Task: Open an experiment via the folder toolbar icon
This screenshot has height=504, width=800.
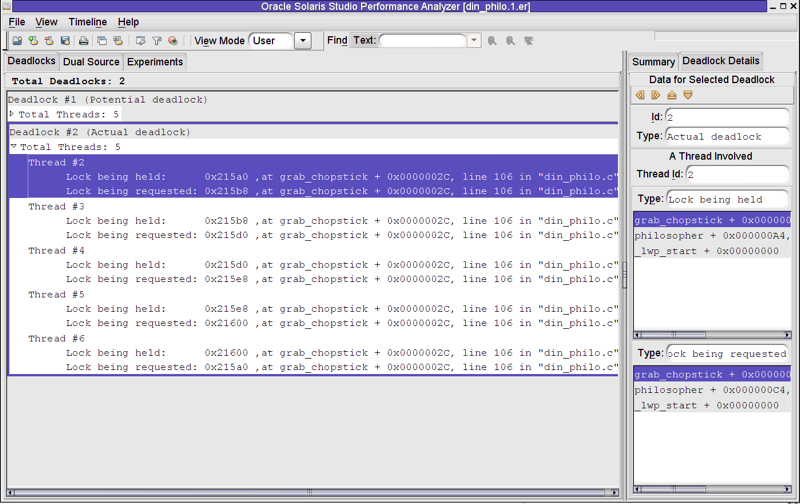Action: point(17,41)
